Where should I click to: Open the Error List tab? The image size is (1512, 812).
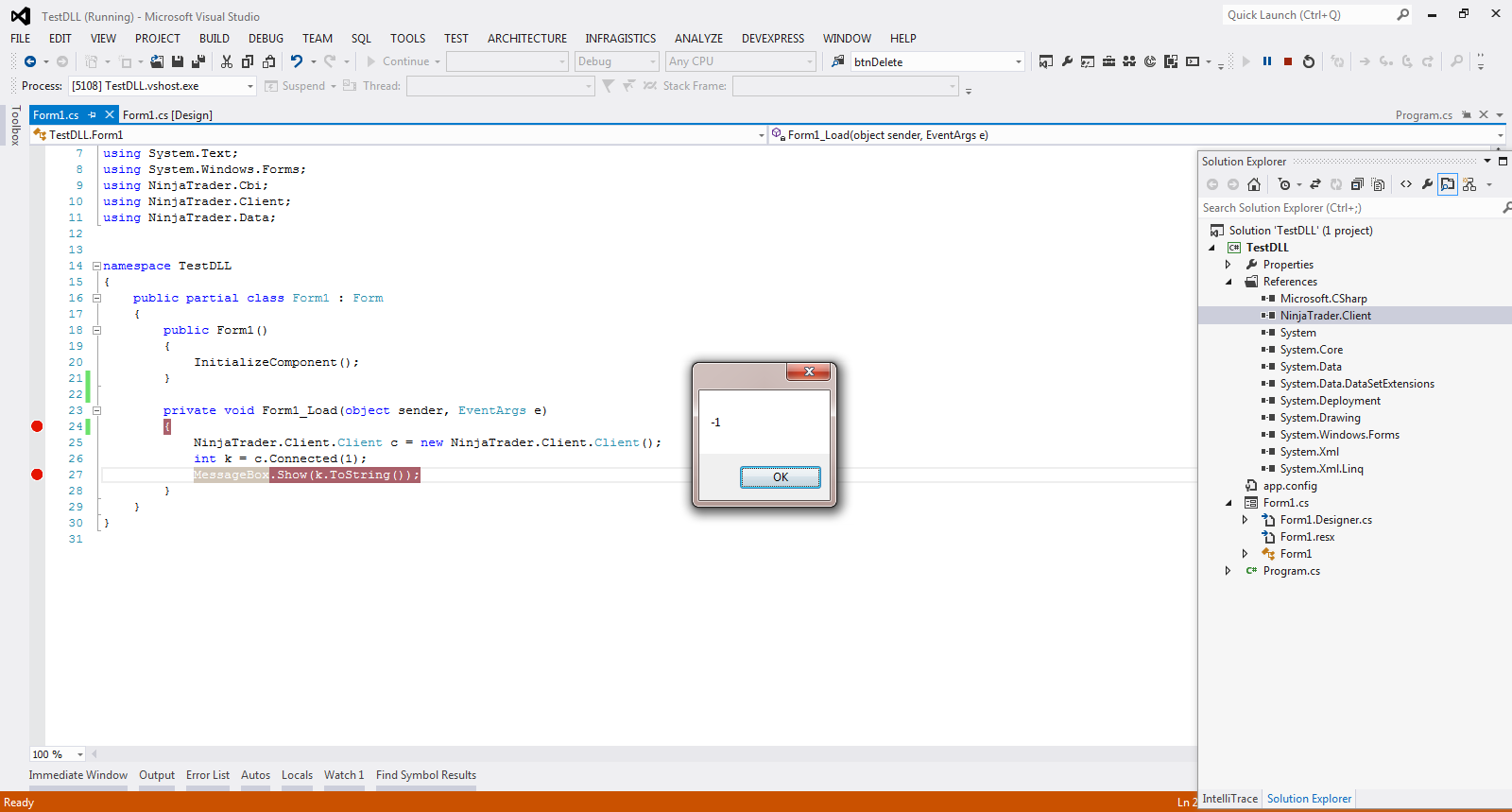click(208, 775)
